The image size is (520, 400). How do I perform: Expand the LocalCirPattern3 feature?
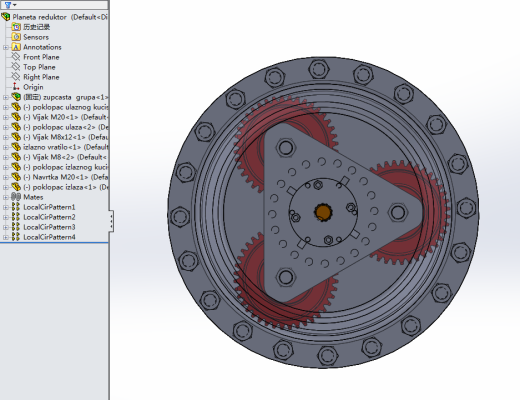(6, 227)
